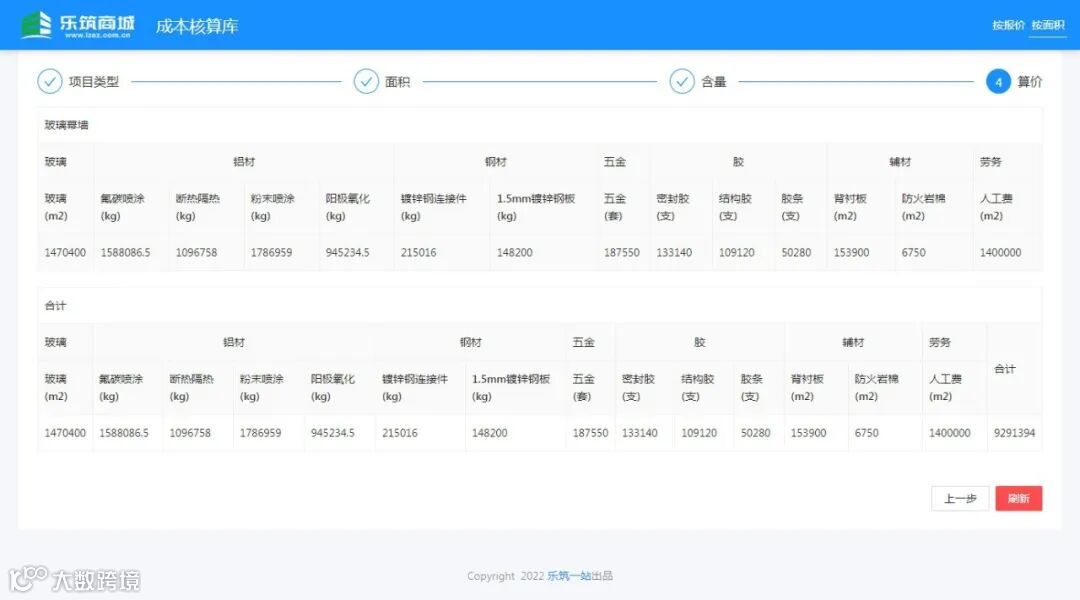
Task: Select the 含量 step label
Action: coord(714,82)
